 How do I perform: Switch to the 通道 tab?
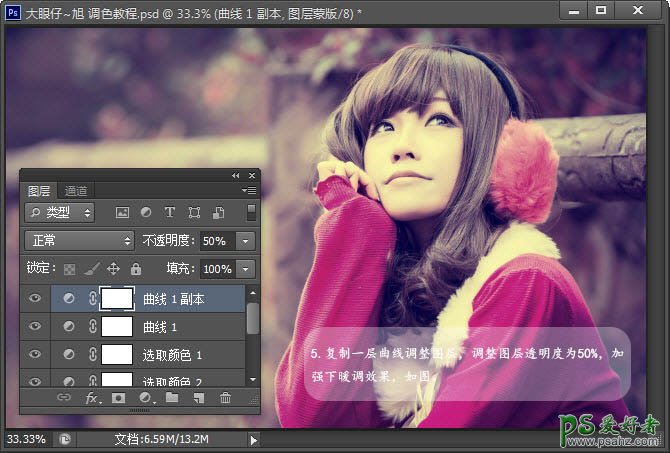tap(76, 191)
